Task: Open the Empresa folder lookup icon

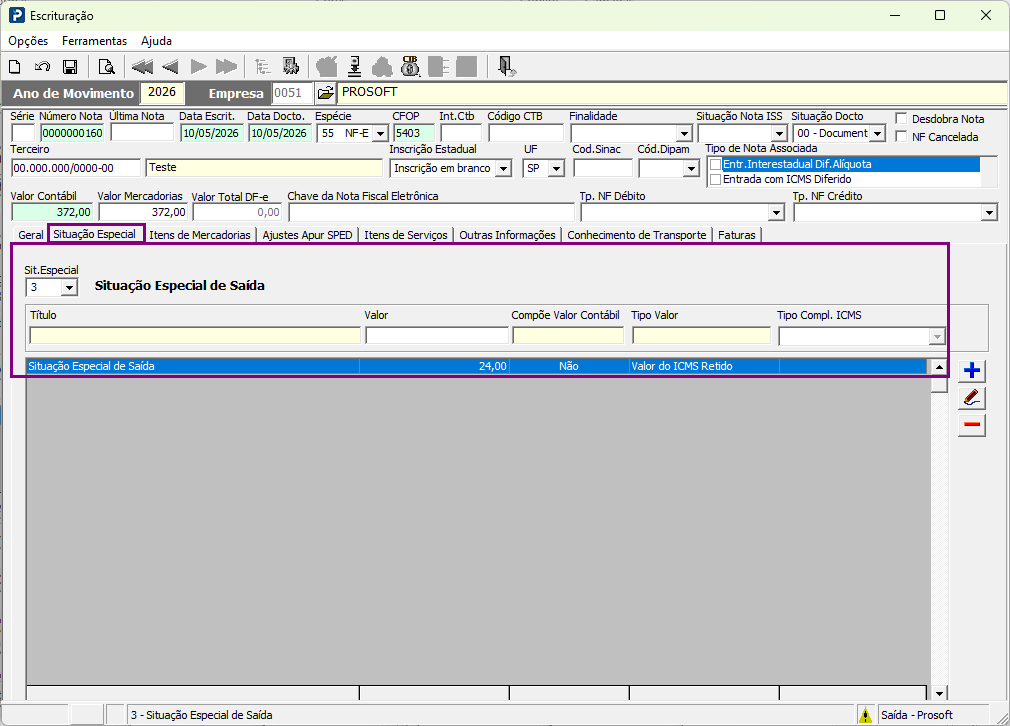Action: (326, 93)
